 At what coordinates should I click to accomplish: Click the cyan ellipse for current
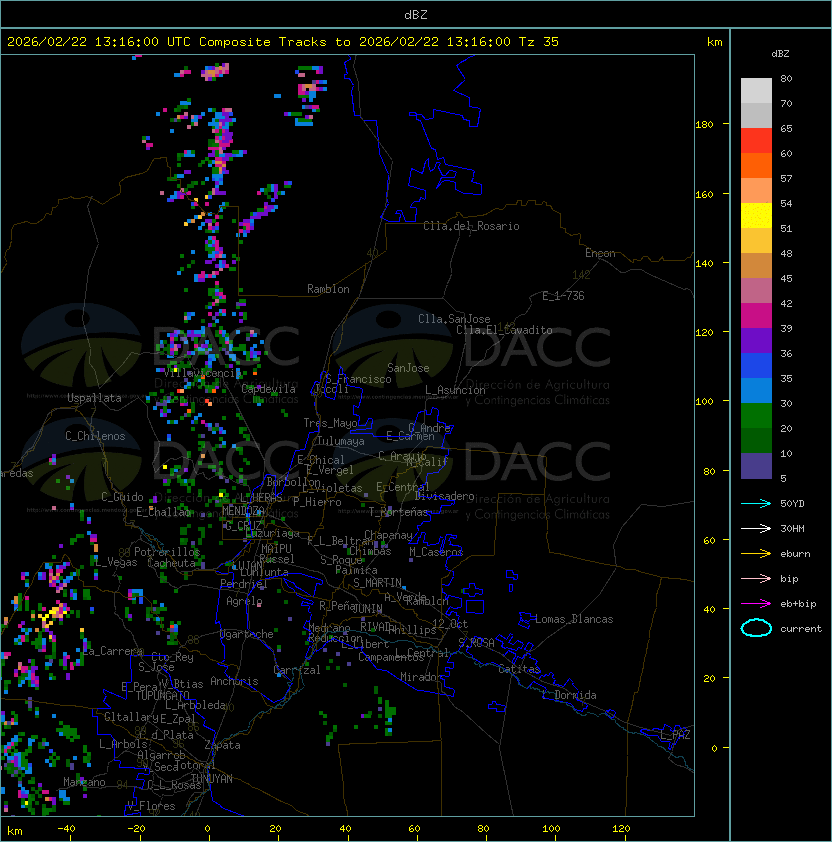click(756, 628)
